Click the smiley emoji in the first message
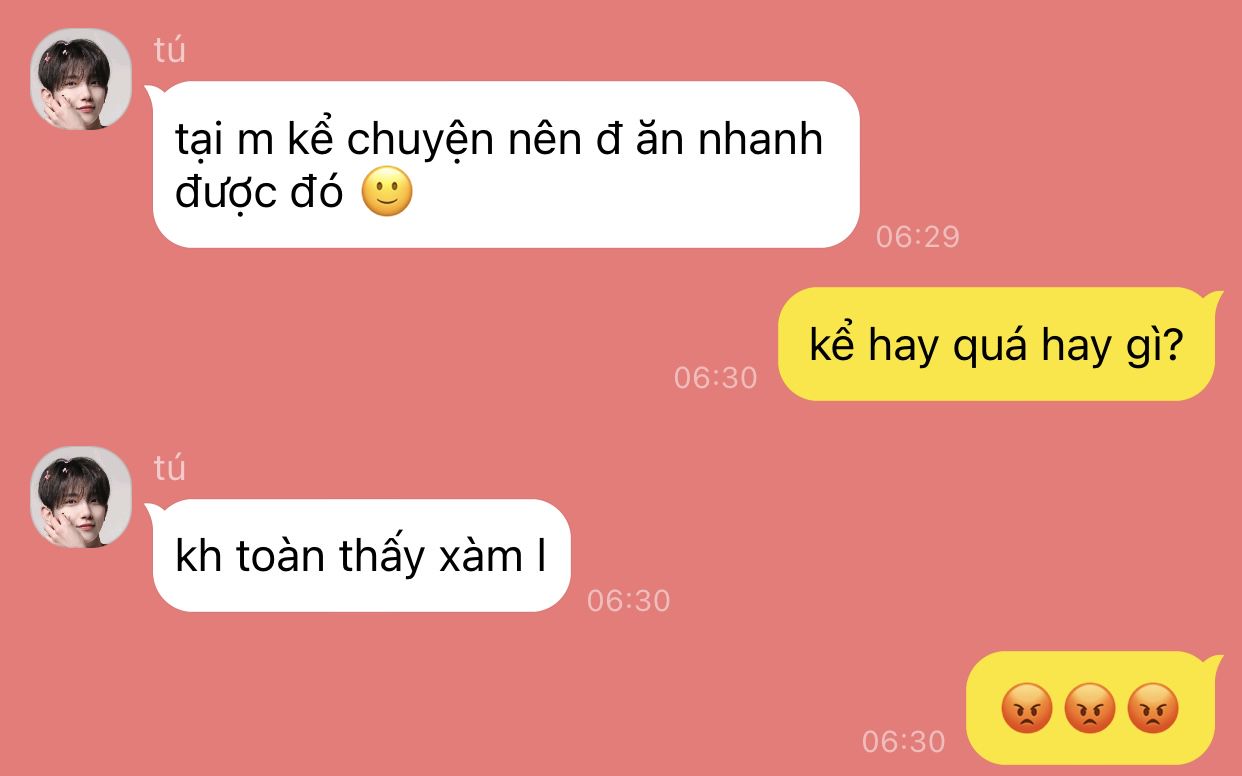 tap(387, 193)
